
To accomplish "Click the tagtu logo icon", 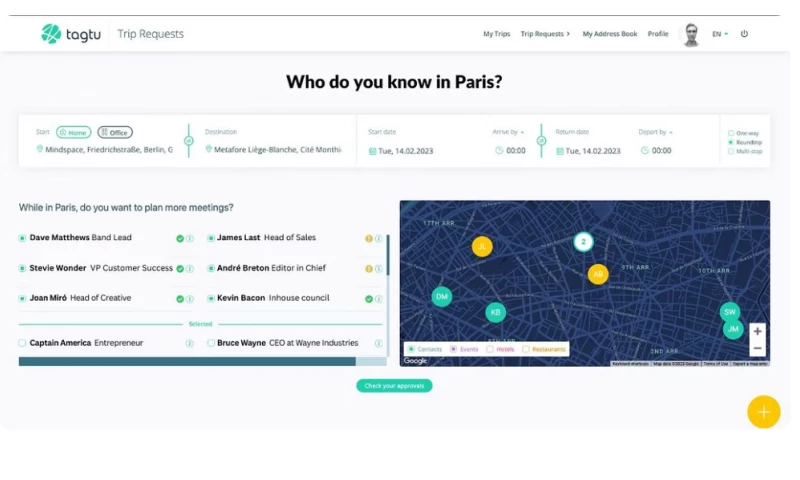I will point(51,34).
